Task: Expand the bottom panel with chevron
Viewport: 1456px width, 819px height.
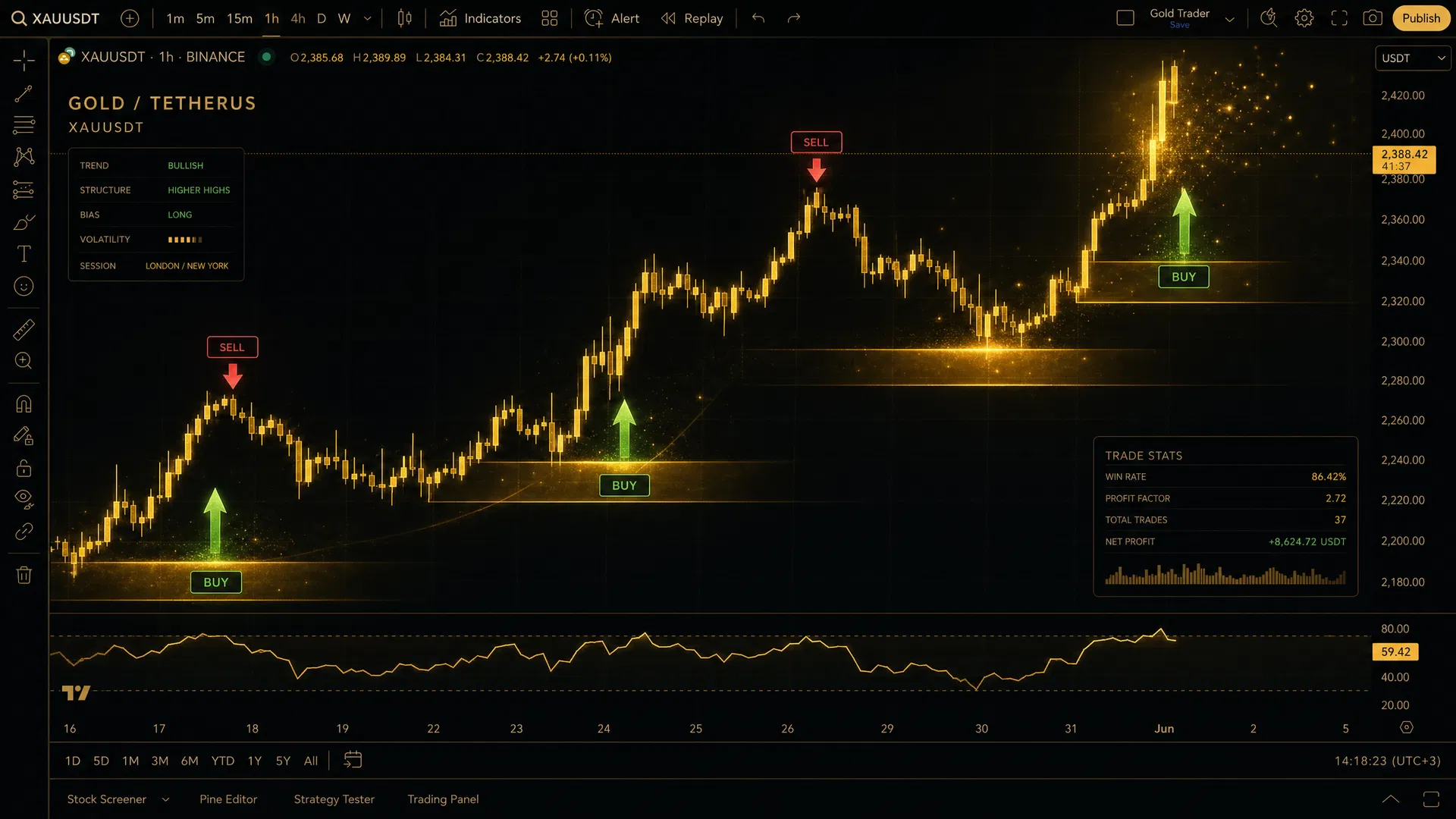Action: tap(1391, 799)
